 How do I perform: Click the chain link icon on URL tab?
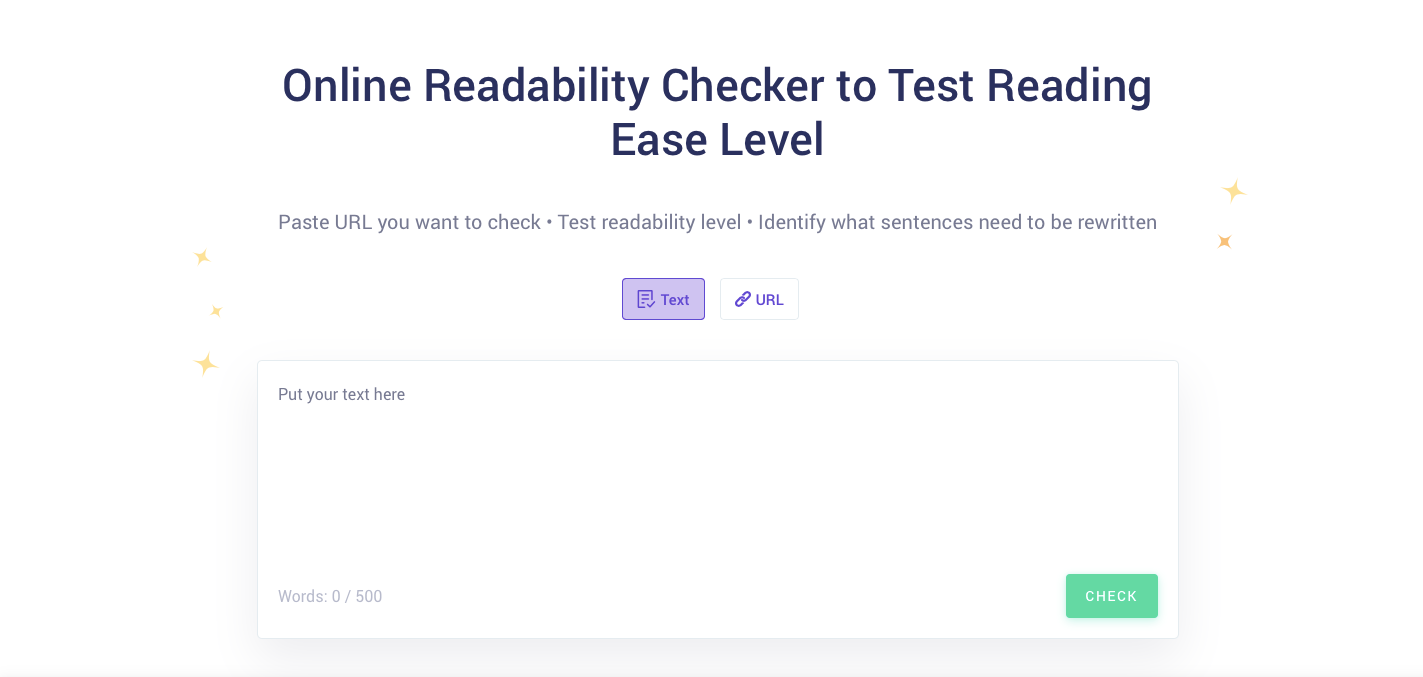point(743,299)
